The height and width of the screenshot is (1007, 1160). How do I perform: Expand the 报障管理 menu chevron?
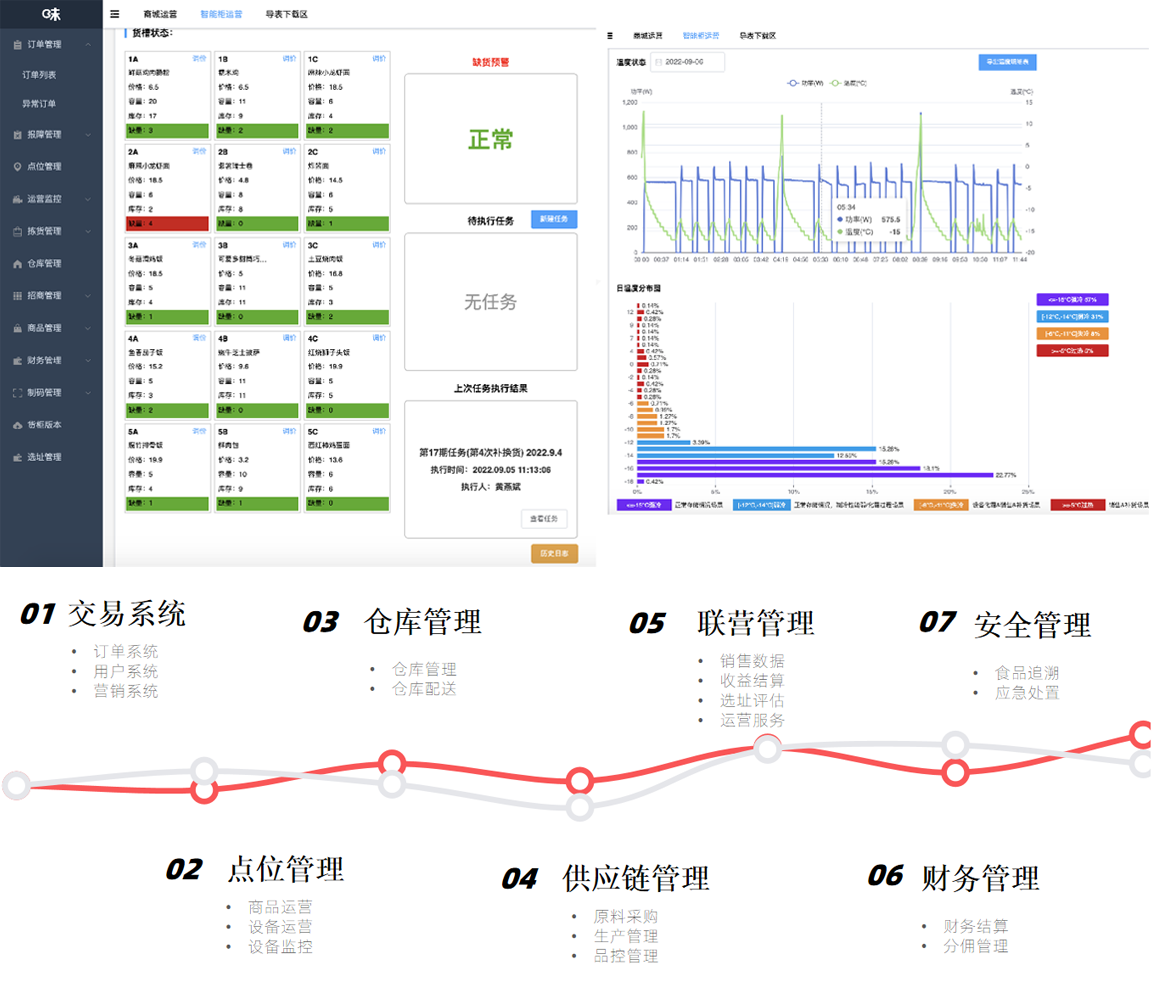coord(88,135)
